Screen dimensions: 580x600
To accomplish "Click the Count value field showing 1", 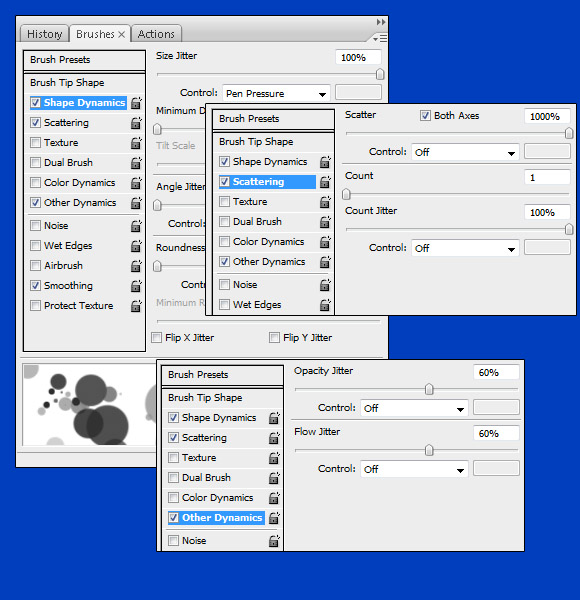I will (547, 178).
